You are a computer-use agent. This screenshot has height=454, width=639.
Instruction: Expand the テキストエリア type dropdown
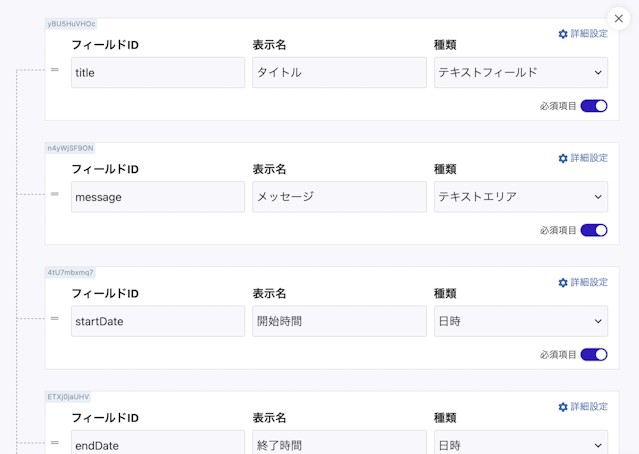[520, 197]
